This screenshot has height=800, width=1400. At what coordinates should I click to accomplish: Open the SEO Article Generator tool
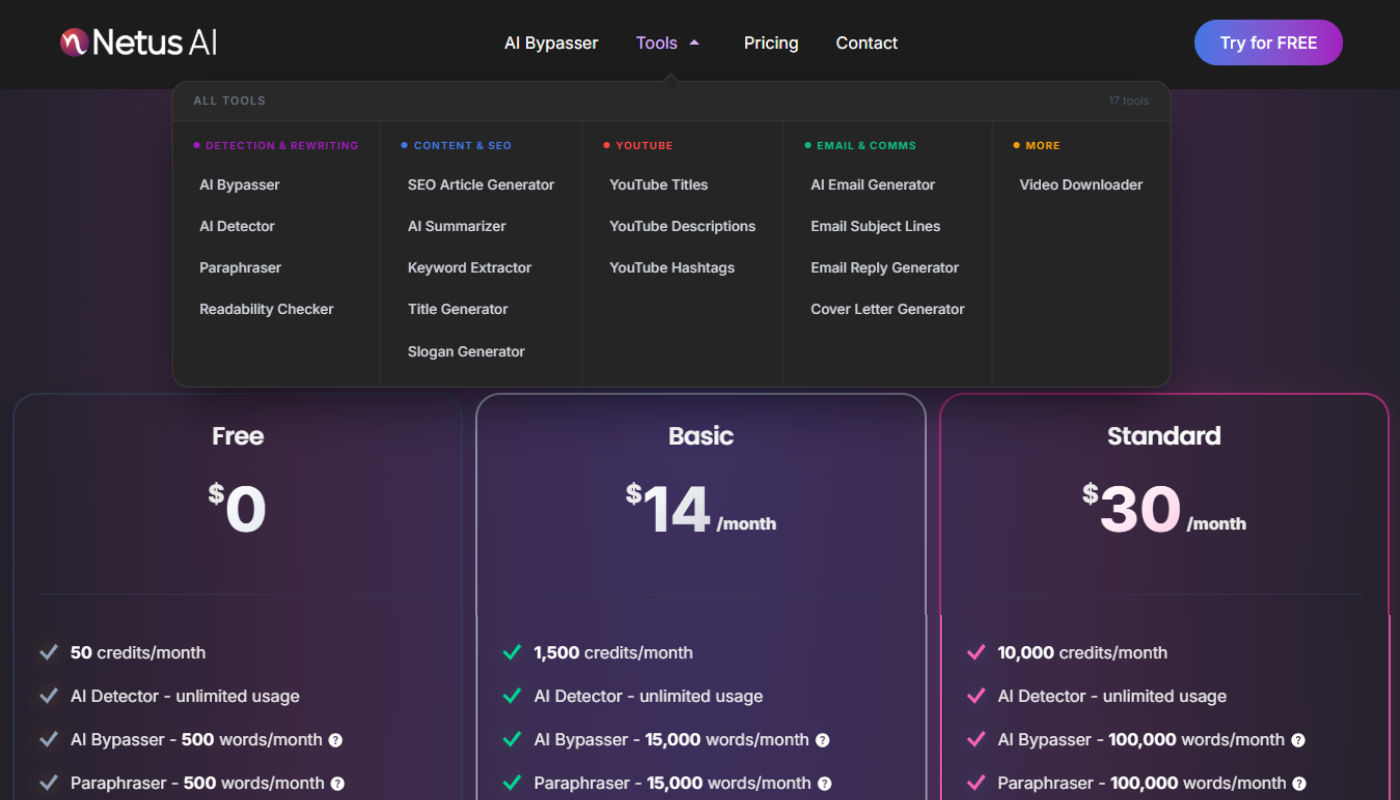click(x=481, y=185)
